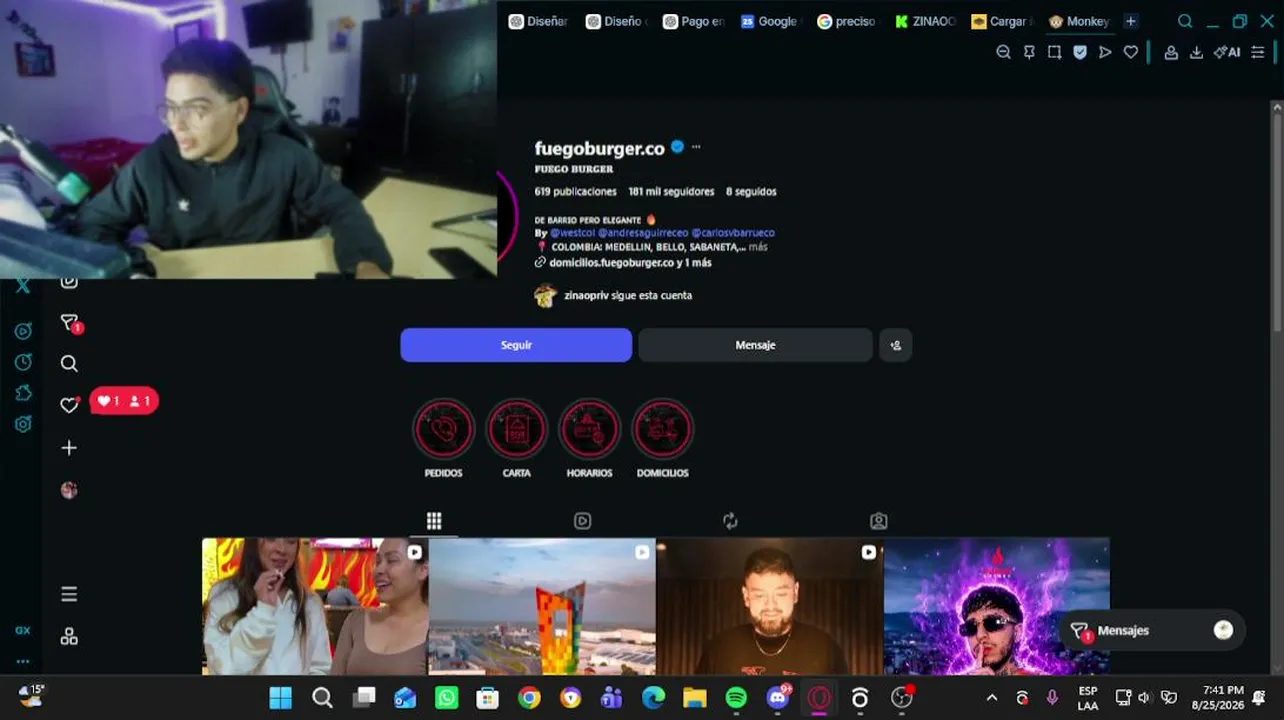Search open tabs with magnifier icon
This screenshot has height=720, width=1284.
point(1185,21)
